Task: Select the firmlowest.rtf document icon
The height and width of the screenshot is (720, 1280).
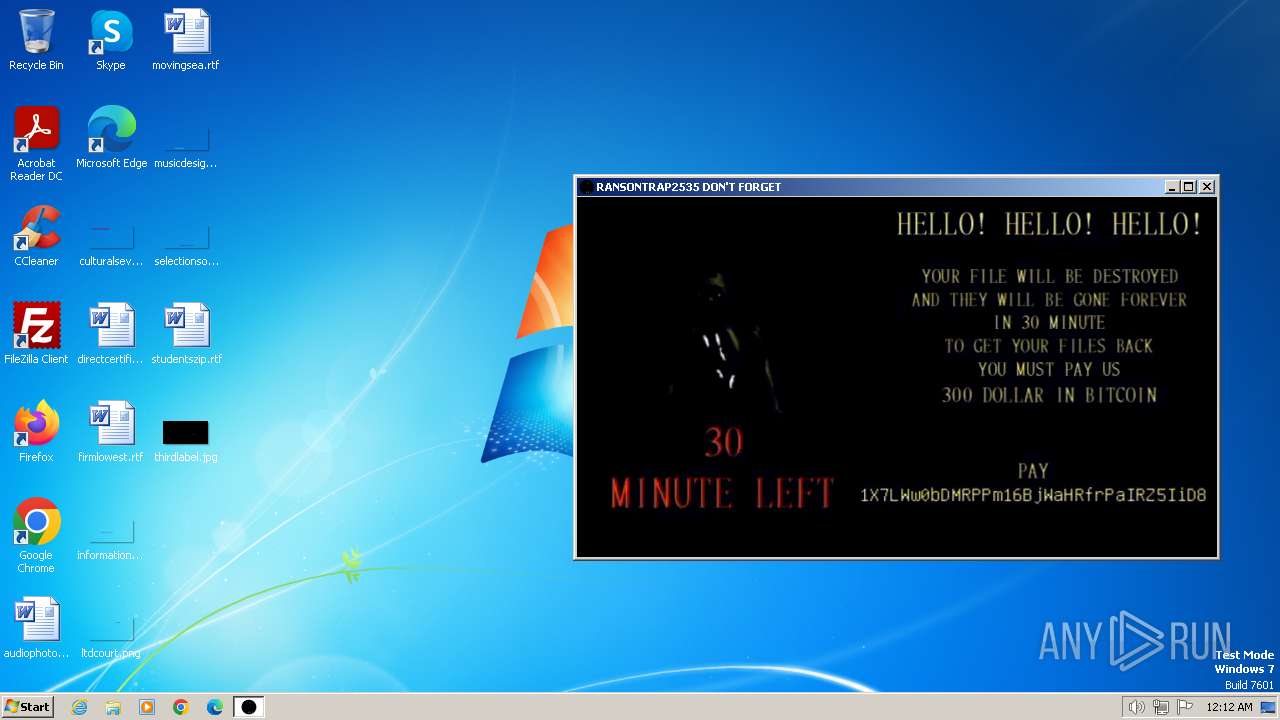Action: click(x=111, y=432)
